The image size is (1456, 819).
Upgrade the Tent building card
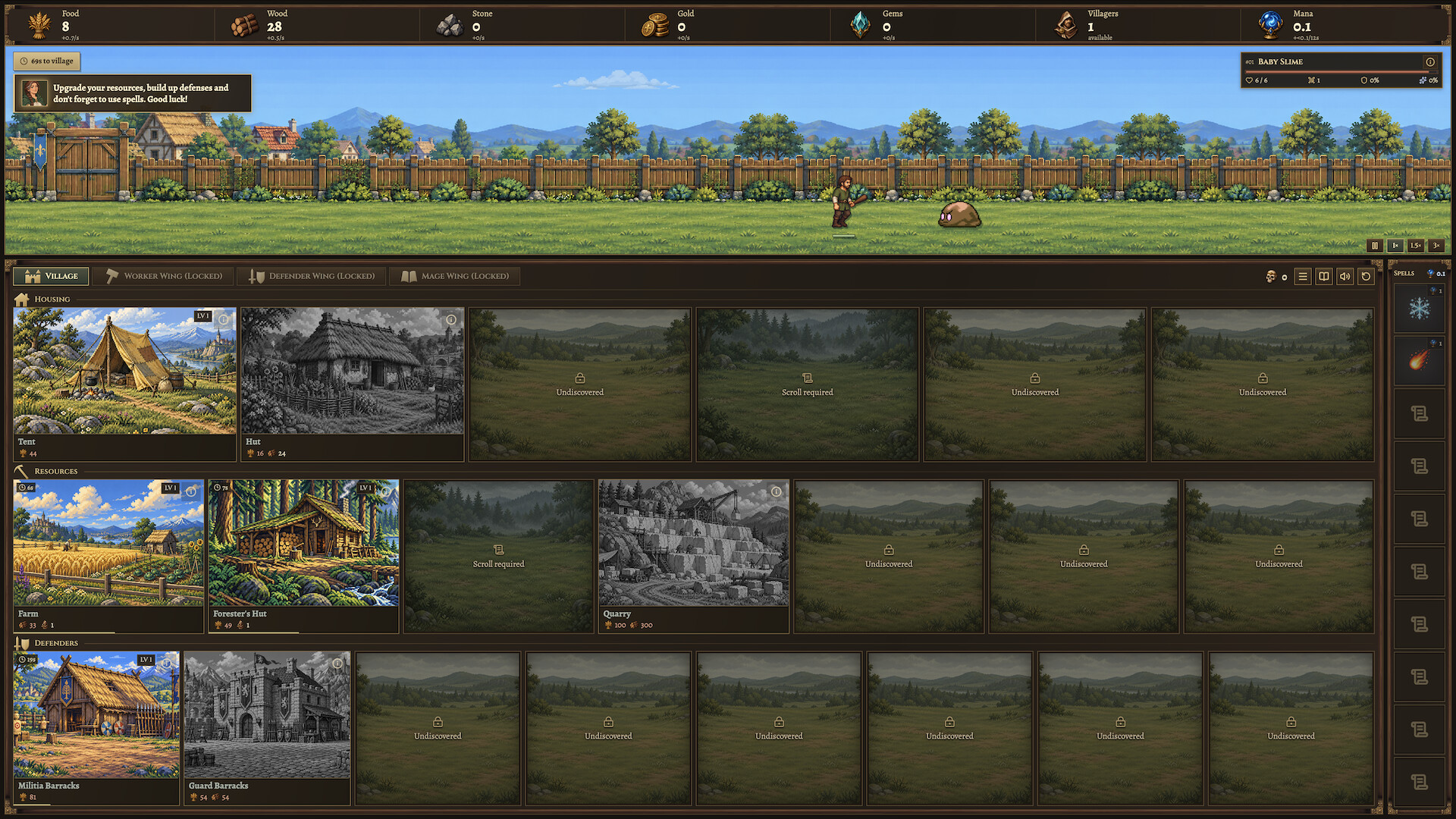(x=124, y=384)
